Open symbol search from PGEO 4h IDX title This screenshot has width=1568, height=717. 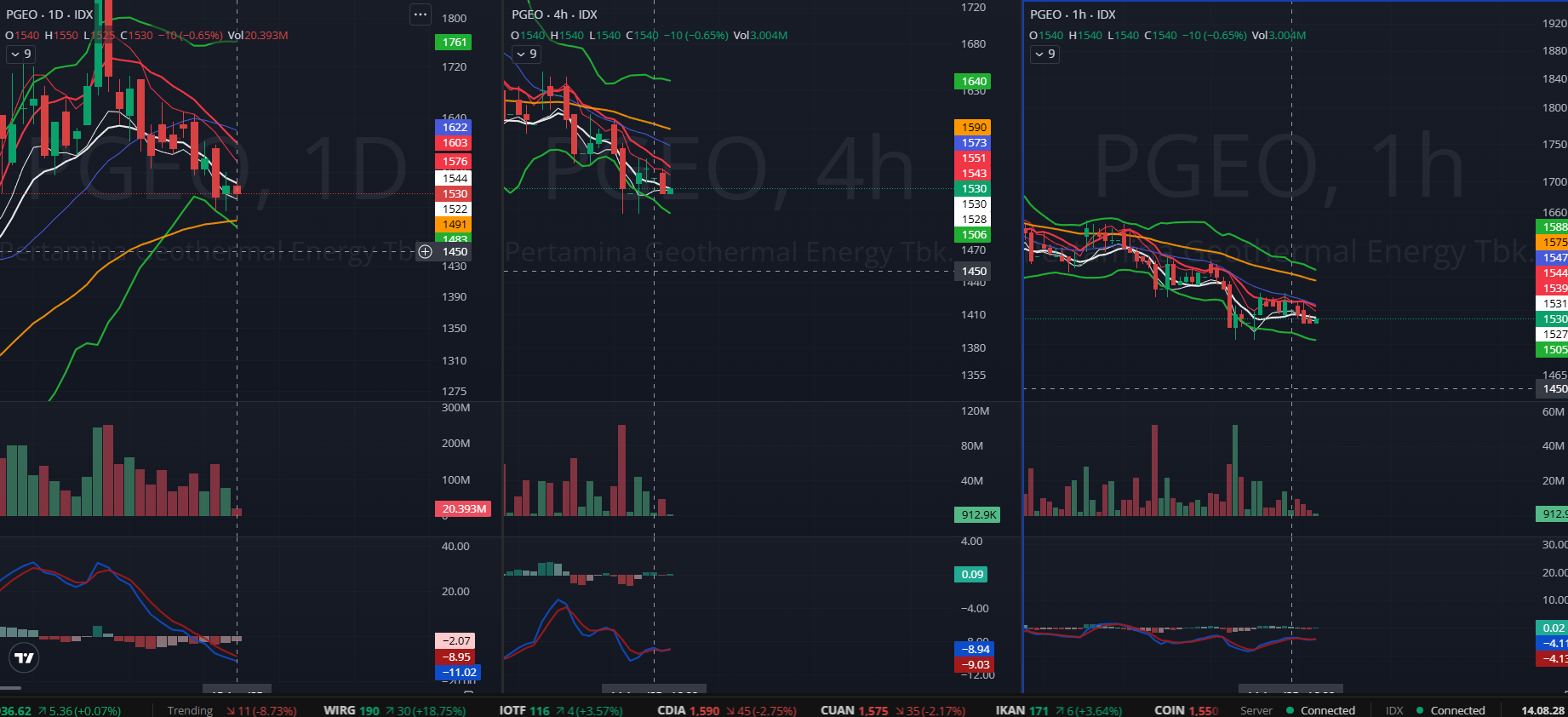coord(554,14)
